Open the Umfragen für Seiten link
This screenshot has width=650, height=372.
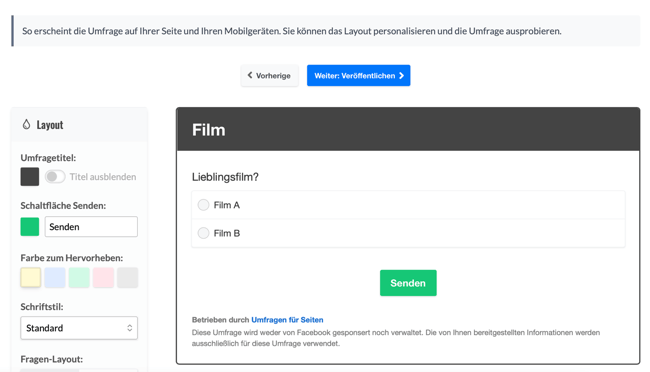tap(287, 320)
